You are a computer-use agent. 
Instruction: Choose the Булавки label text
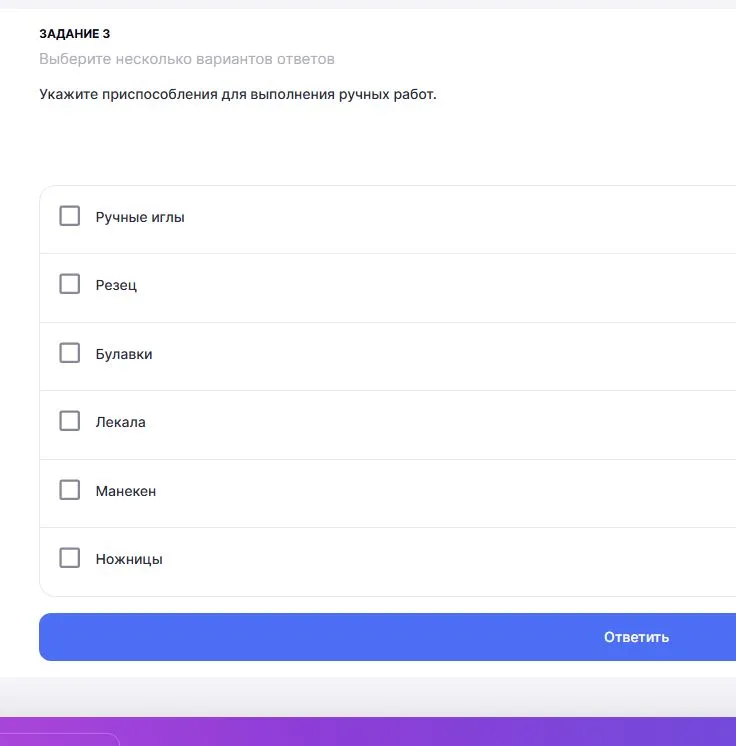(124, 354)
